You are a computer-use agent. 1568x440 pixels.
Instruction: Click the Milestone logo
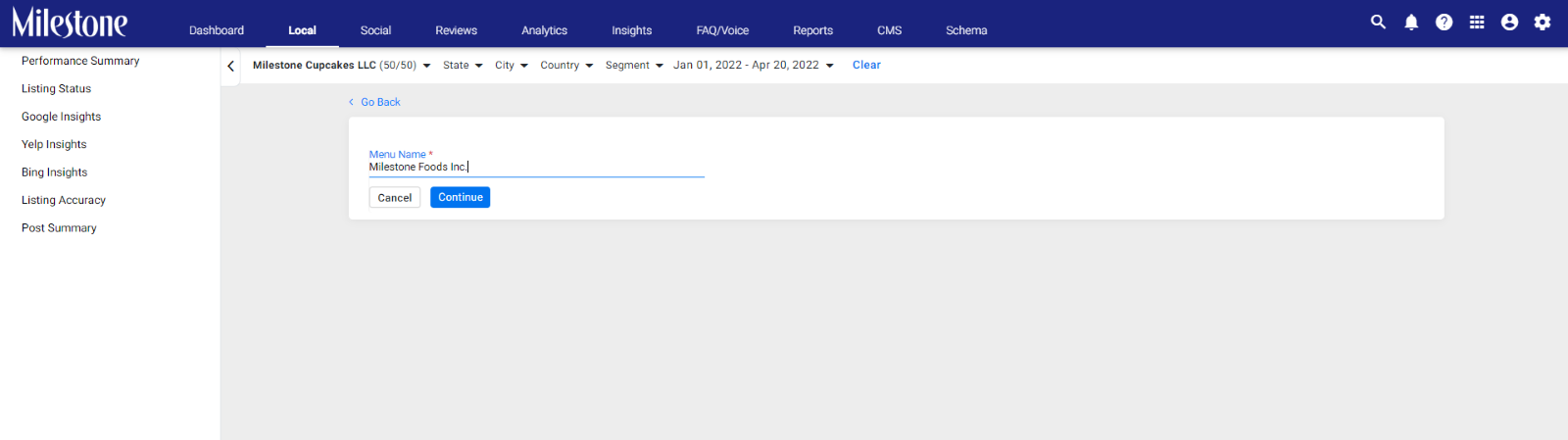pos(70,23)
